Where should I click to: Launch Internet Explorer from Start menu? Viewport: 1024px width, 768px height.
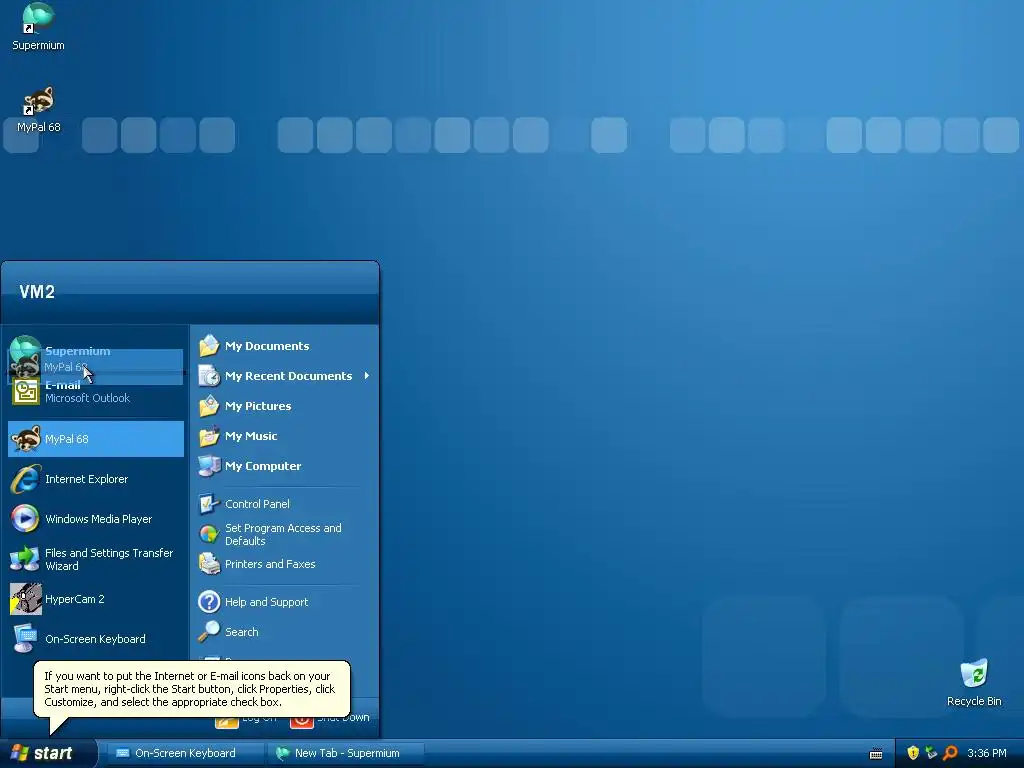tap(96, 479)
